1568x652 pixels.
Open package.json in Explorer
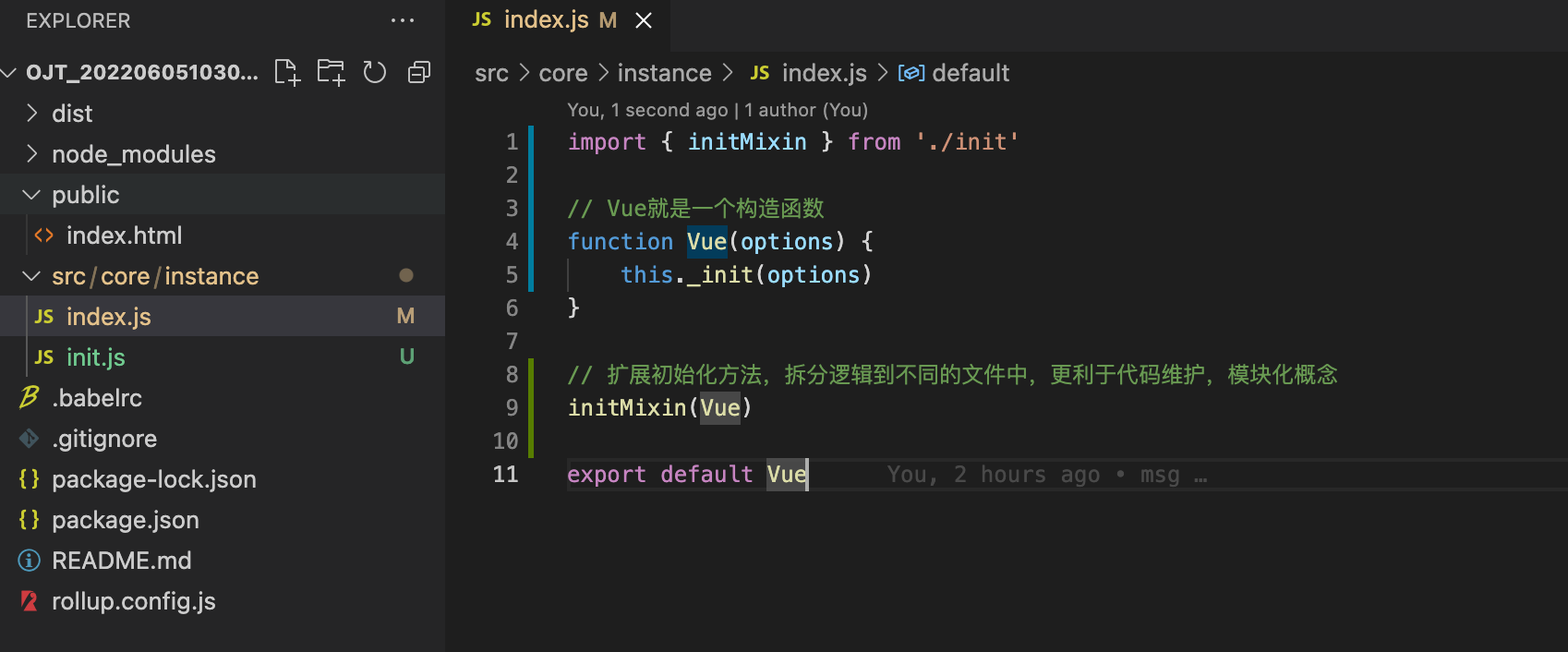(126, 520)
